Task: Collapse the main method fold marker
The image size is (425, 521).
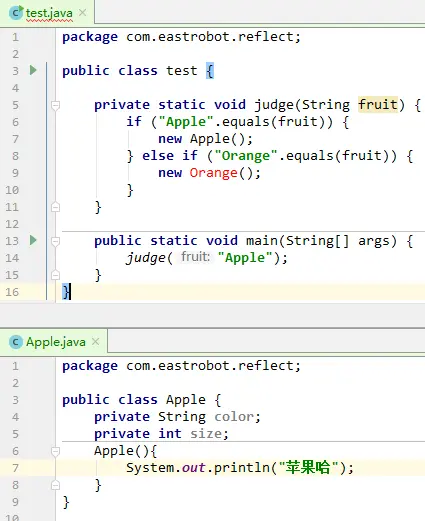Action: (x=56, y=241)
